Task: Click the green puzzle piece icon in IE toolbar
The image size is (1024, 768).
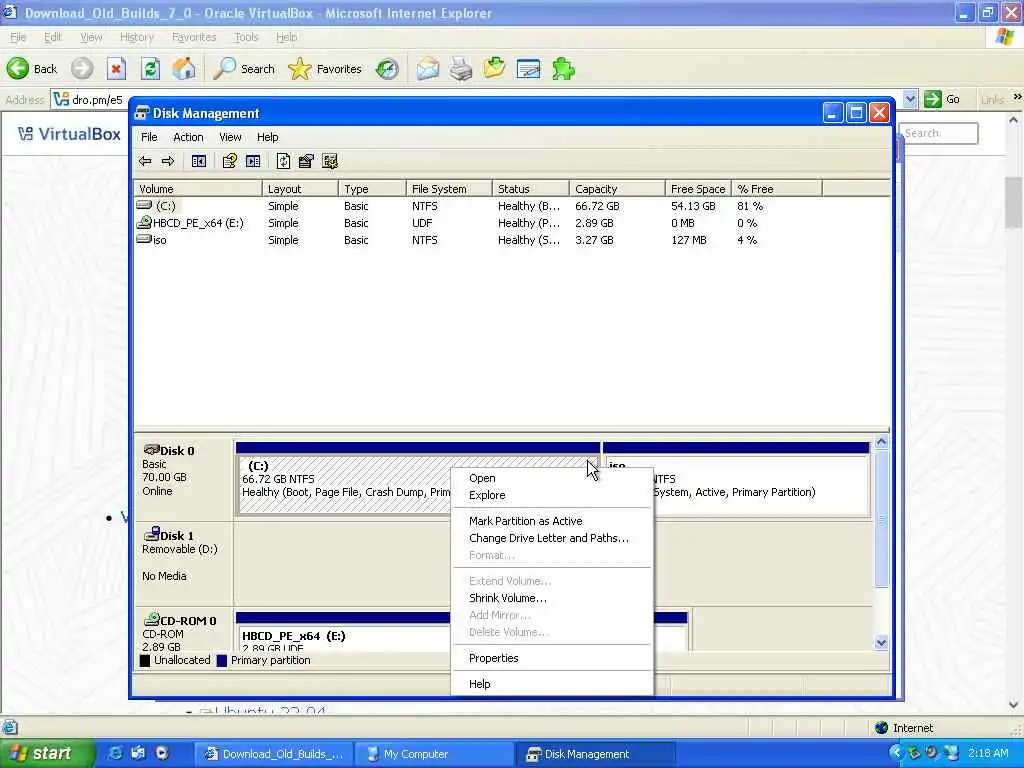Action: pyautogui.click(x=563, y=69)
